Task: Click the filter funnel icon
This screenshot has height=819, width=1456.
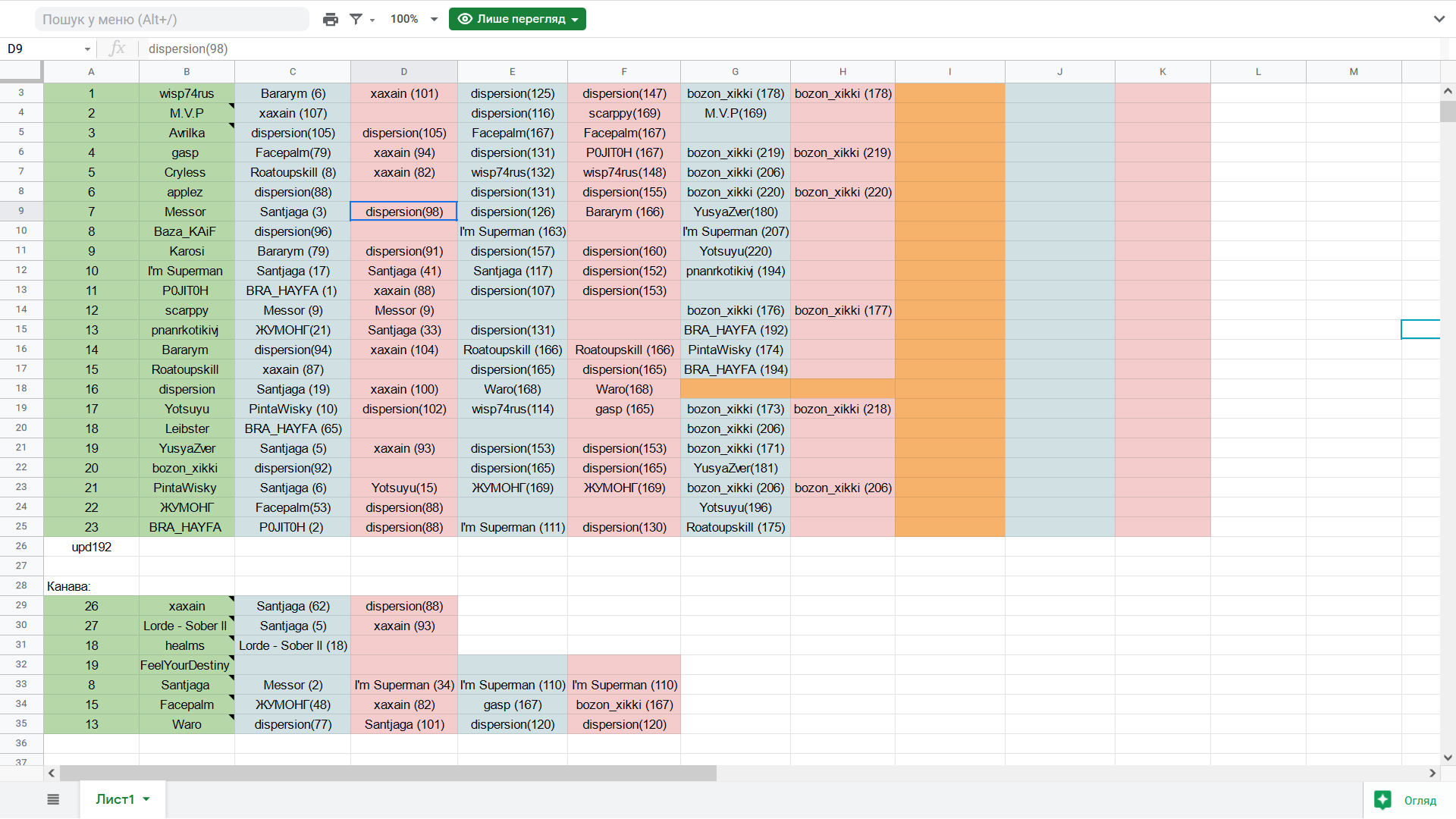Action: tap(356, 19)
